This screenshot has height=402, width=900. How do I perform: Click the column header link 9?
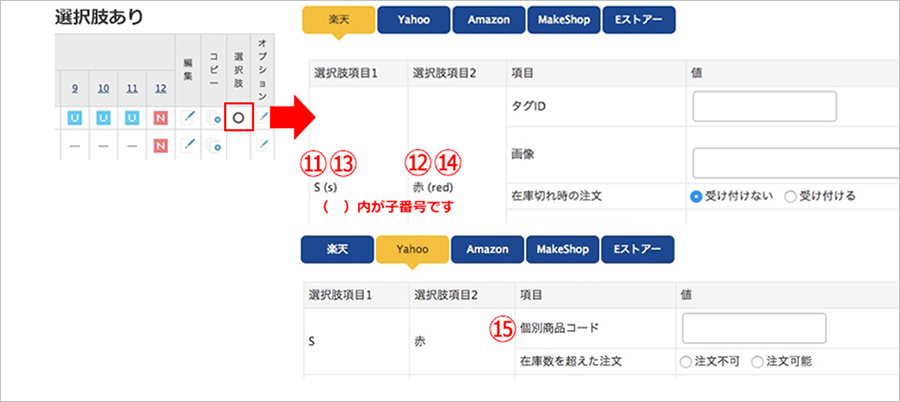pyautogui.click(x=75, y=89)
